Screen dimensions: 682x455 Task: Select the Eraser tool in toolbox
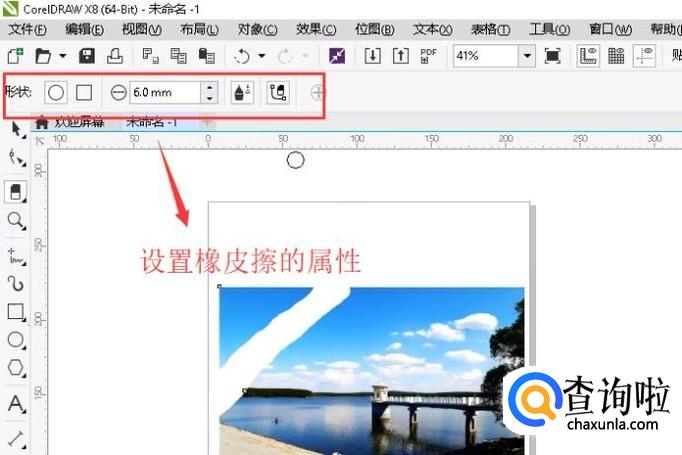tap(16, 192)
